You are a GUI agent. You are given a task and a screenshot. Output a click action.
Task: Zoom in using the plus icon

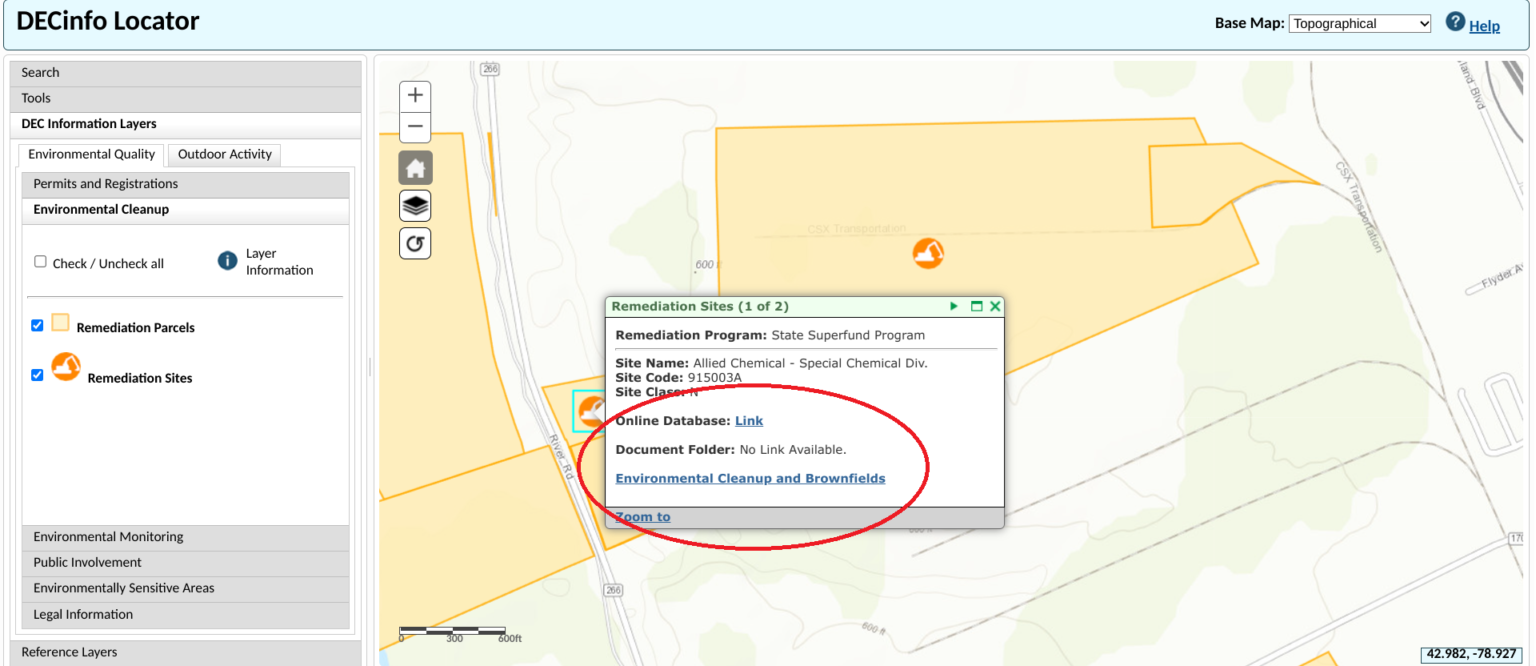tap(415, 95)
